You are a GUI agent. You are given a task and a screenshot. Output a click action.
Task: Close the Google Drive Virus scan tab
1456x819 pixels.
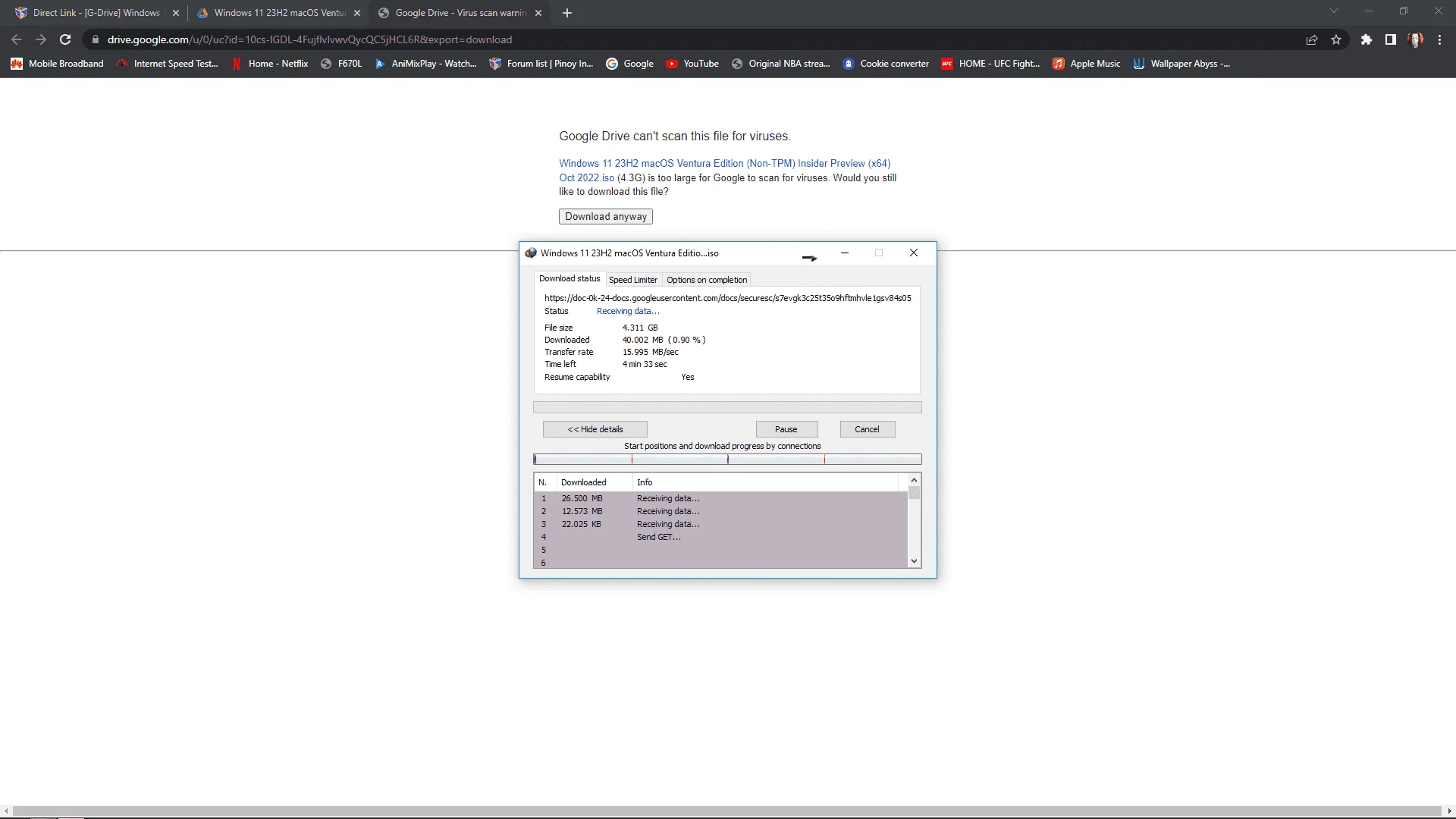tap(538, 13)
